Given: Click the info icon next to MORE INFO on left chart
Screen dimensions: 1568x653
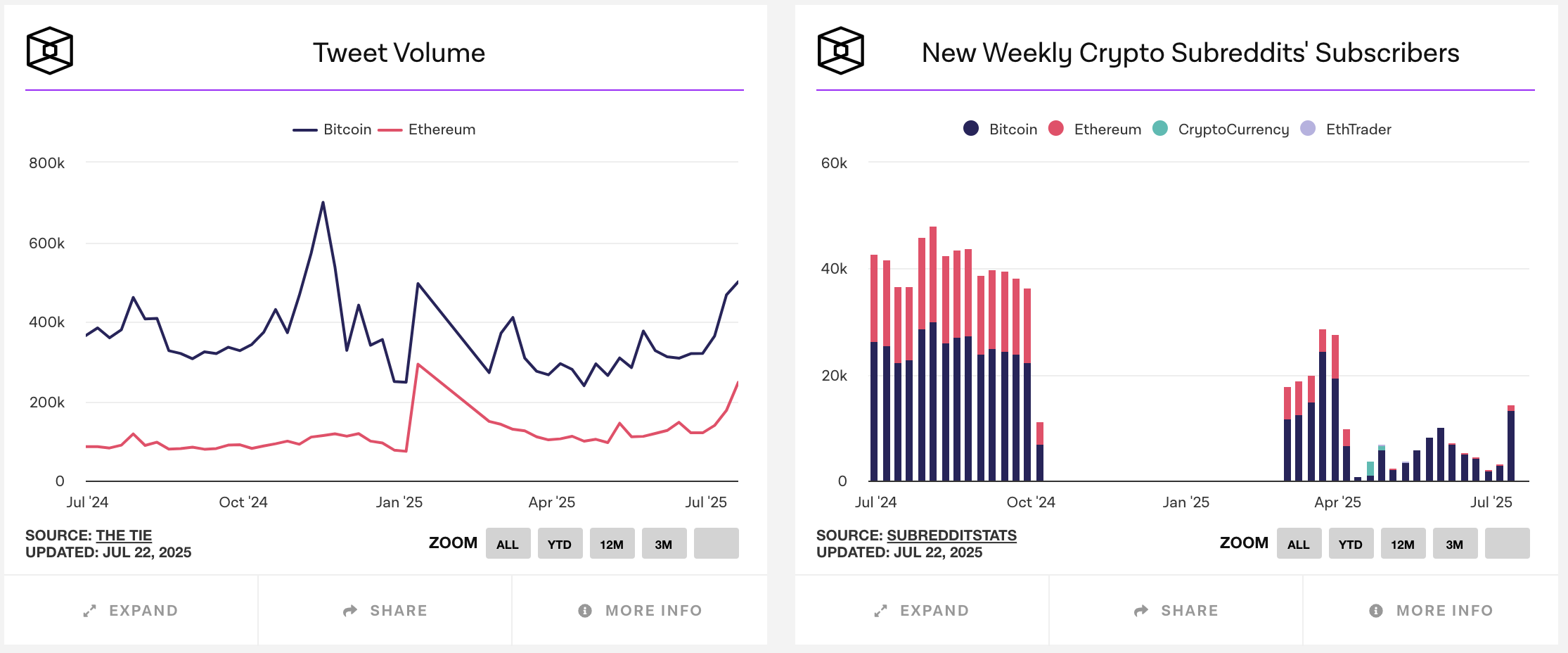Looking at the screenshot, I should click(586, 610).
